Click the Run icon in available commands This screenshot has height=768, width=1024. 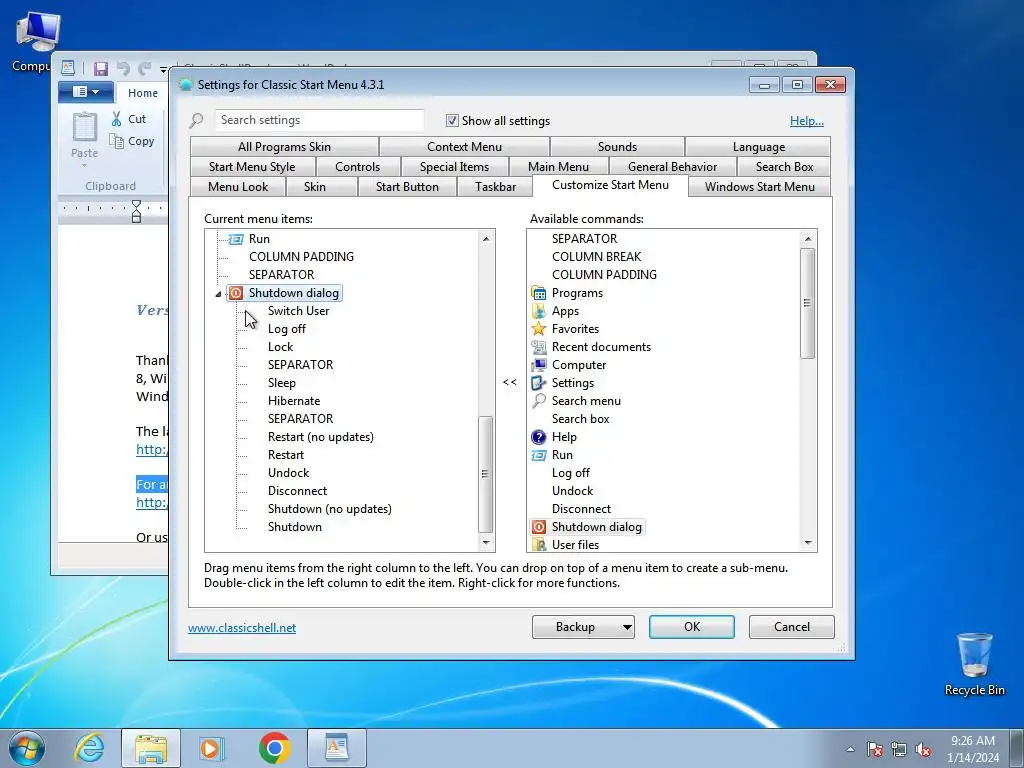[539, 455]
